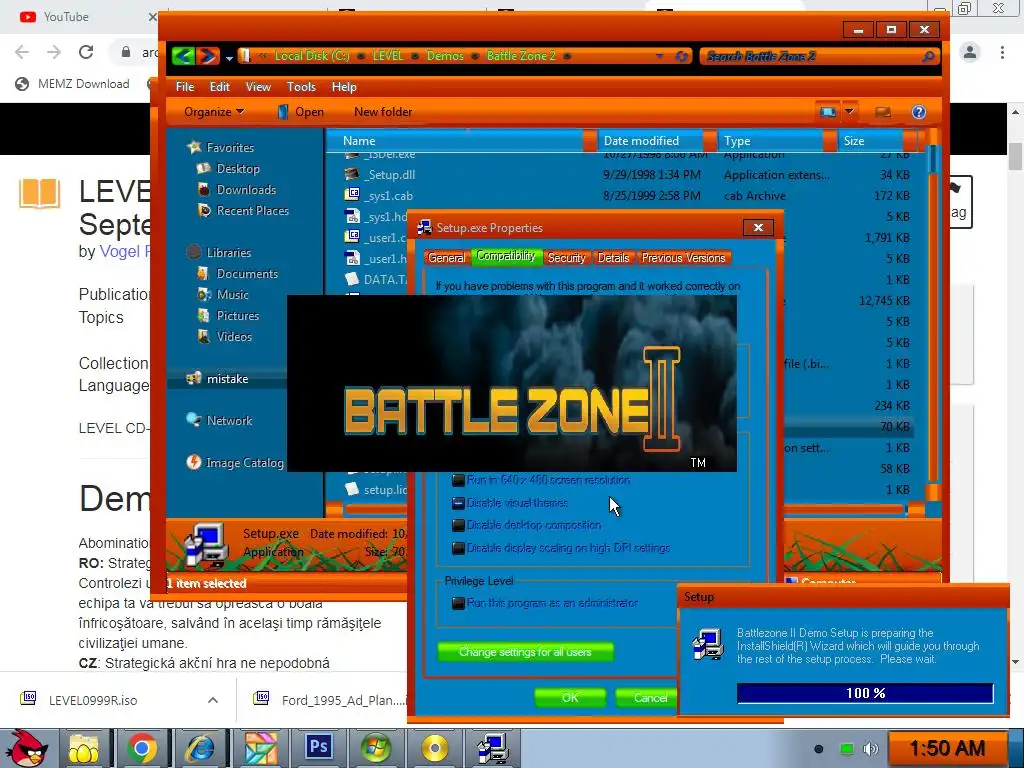
Task: Switch to the Previous Versions tab
Action: click(x=683, y=258)
